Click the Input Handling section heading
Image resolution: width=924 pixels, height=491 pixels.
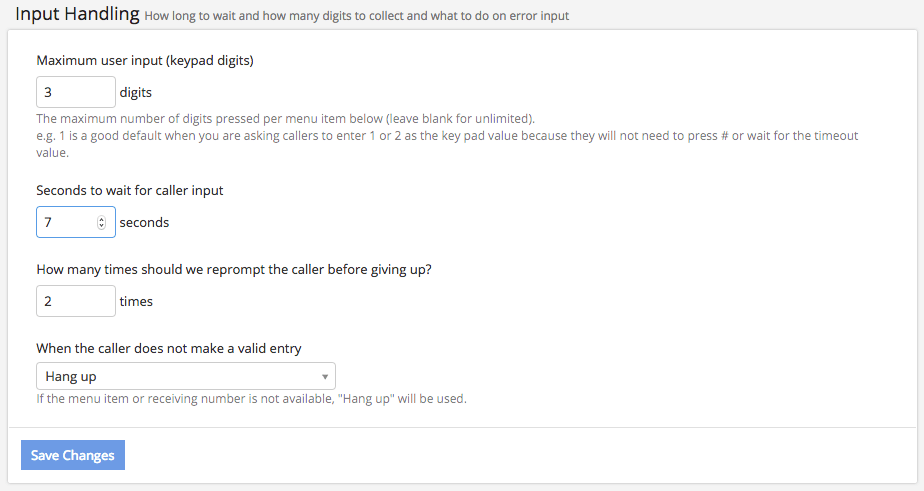coord(77,15)
